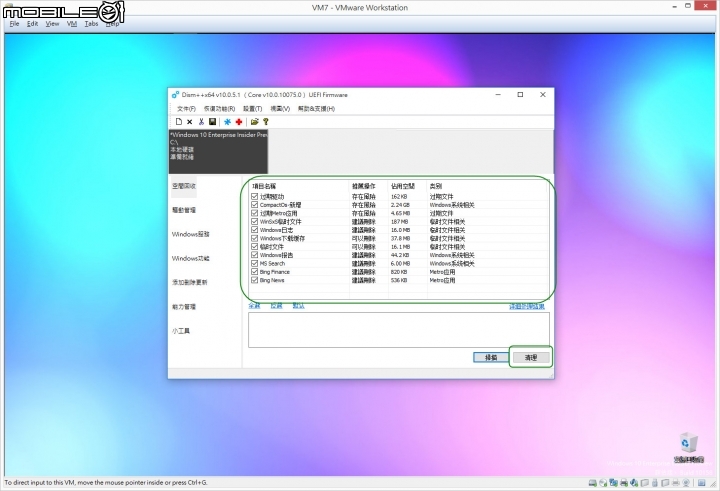Uncheck the 过期Metro应用 checkbox
Viewport: 720px width, 491px height.
point(254,213)
